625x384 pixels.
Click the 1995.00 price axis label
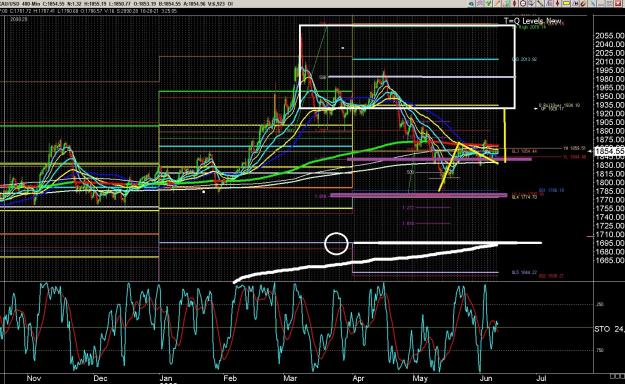click(x=610, y=70)
